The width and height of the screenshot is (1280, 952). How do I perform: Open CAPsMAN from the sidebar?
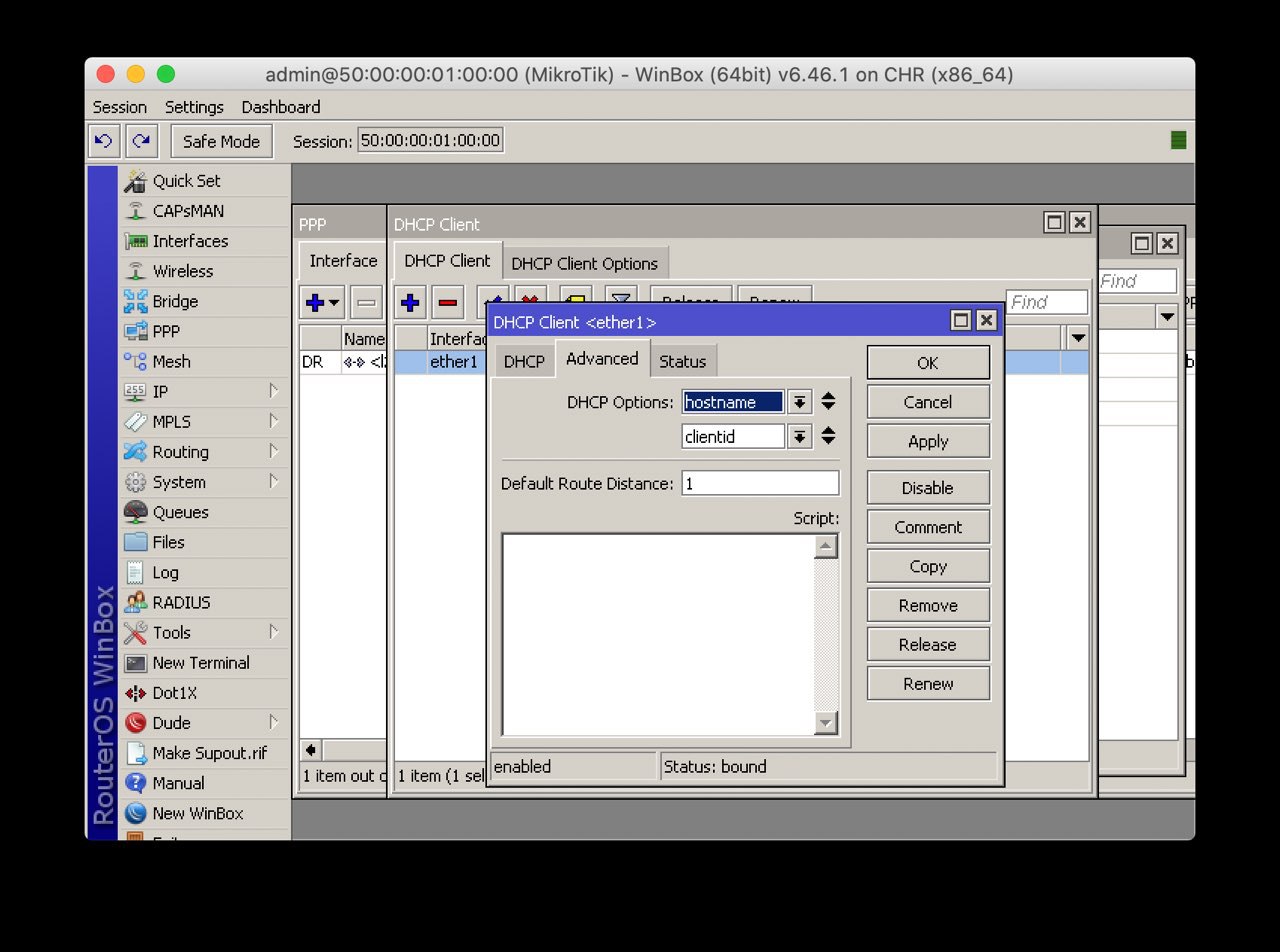click(188, 211)
